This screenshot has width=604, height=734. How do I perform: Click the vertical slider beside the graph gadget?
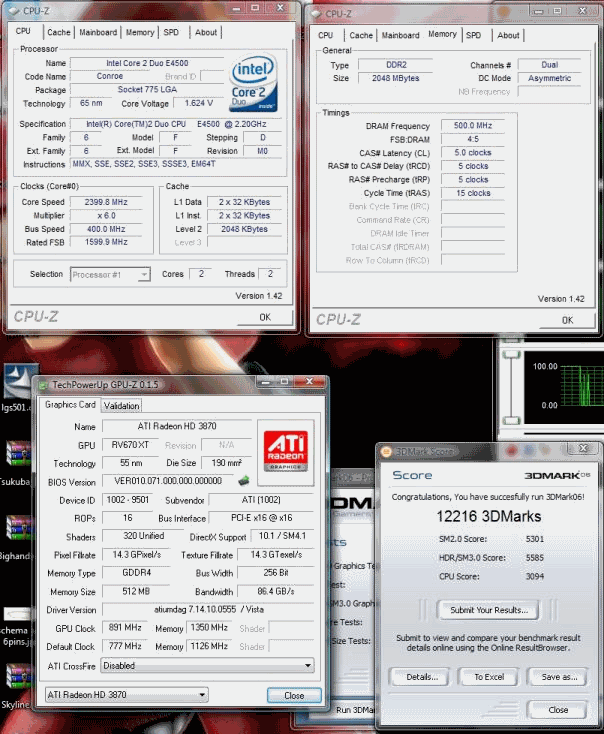pos(511,387)
